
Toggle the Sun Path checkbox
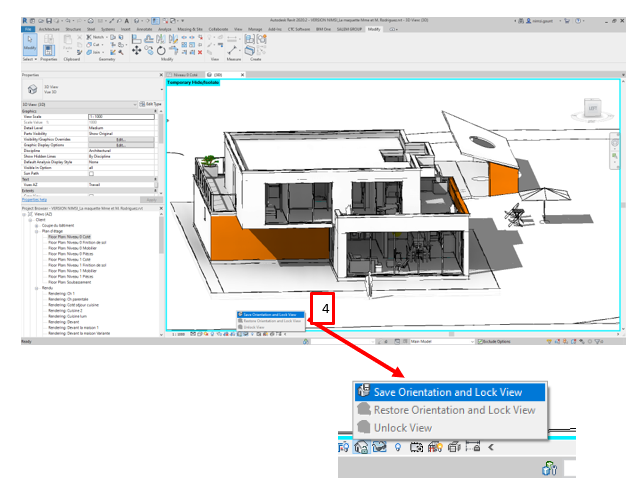pos(92,173)
